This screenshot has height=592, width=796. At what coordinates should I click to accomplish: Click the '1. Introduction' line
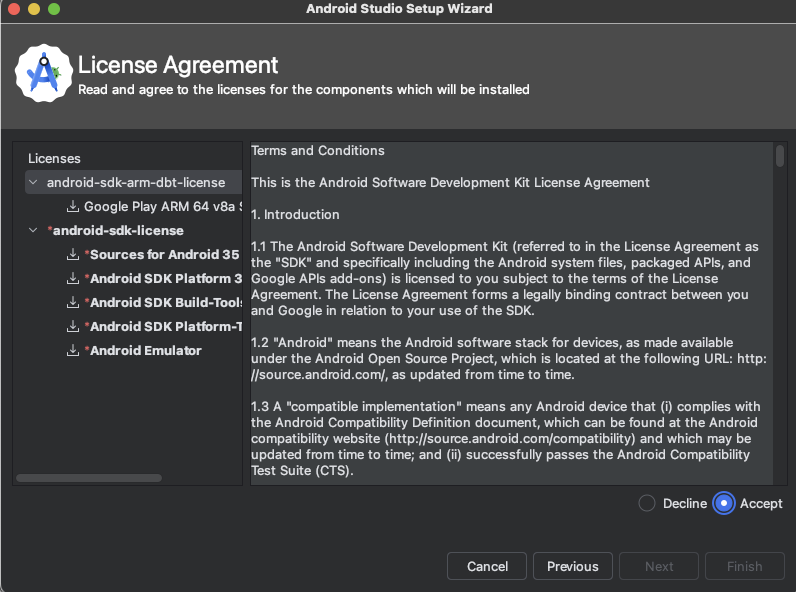click(295, 215)
